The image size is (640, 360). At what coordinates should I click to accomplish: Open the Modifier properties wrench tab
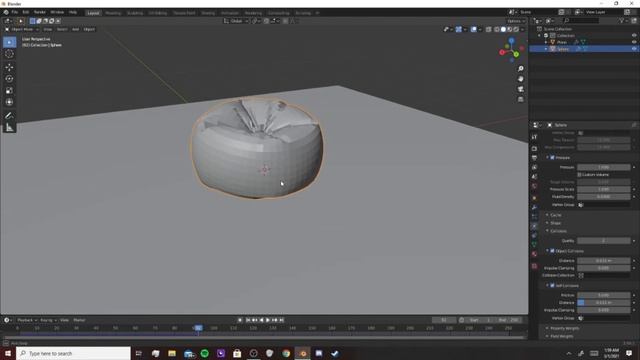click(x=534, y=207)
